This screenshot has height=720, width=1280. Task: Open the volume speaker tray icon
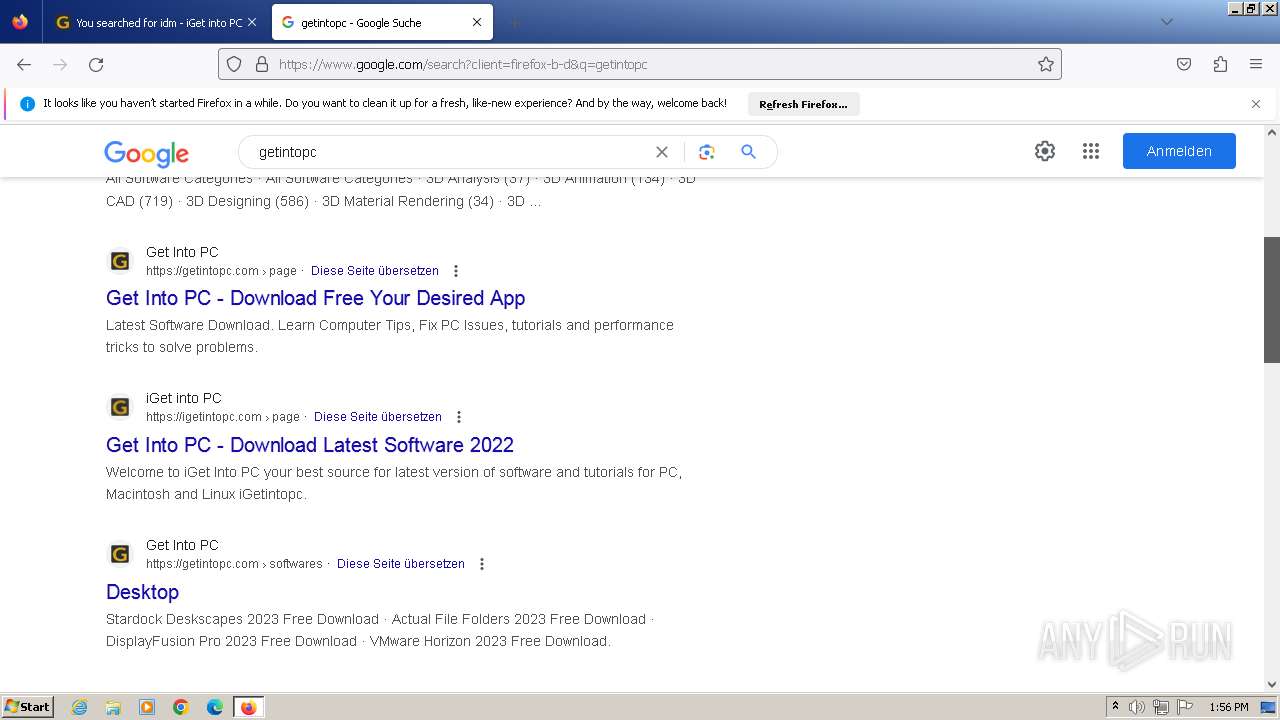pyautogui.click(x=1137, y=707)
